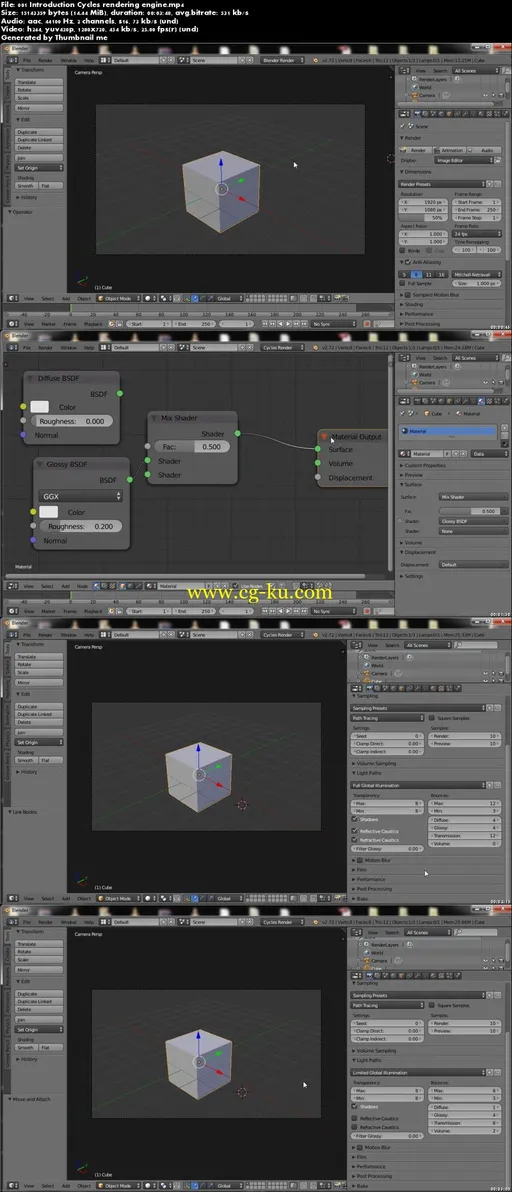This screenshot has width=512, height=1192.
Task: Click World outliner icon in node editor frame
Action: click(416, 375)
